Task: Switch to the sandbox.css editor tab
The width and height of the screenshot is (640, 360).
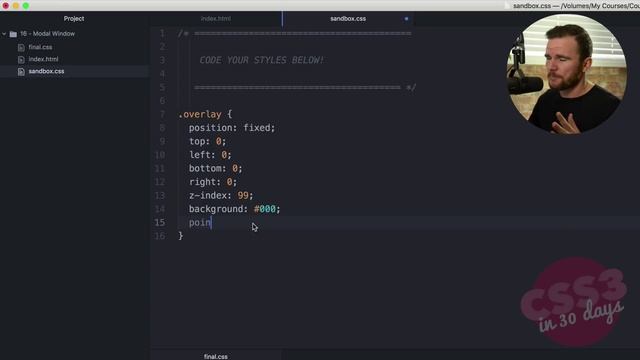Action: pyautogui.click(x=348, y=19)
